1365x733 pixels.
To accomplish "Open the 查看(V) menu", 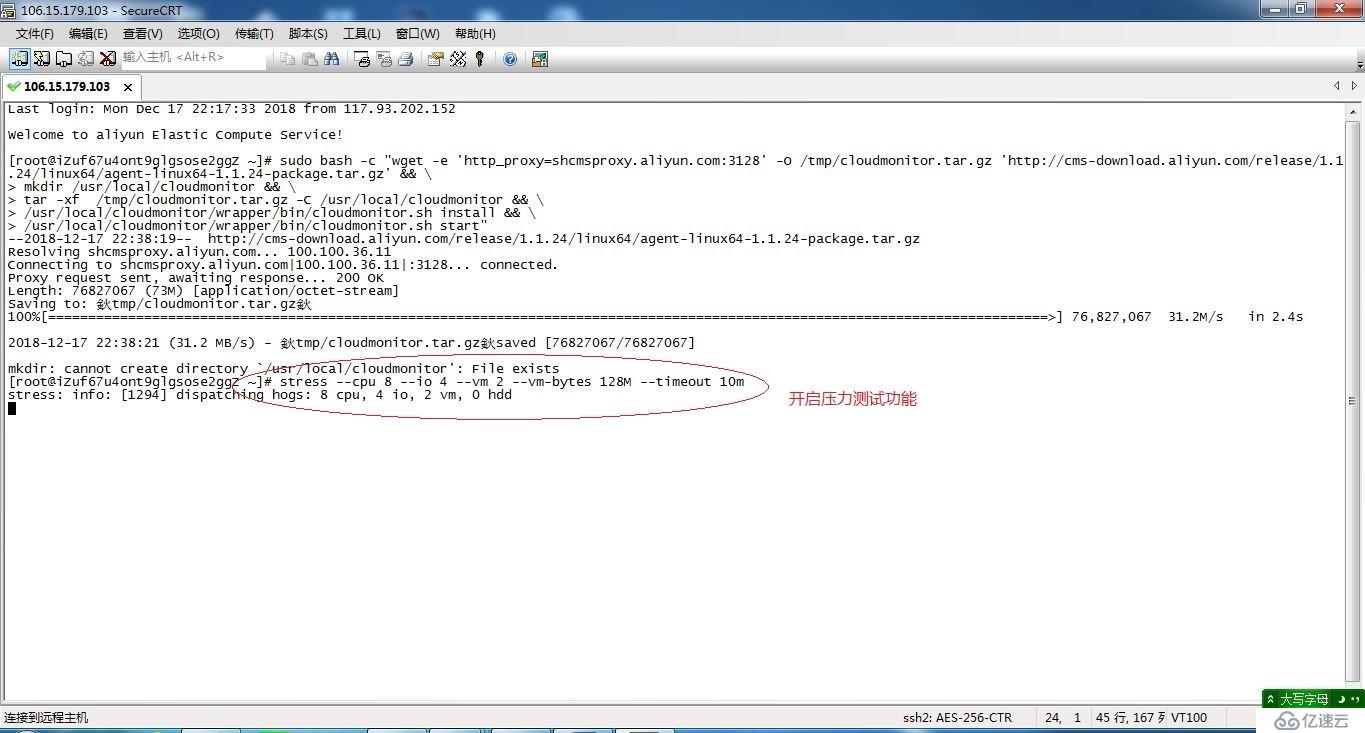I will tap(143, 34).
